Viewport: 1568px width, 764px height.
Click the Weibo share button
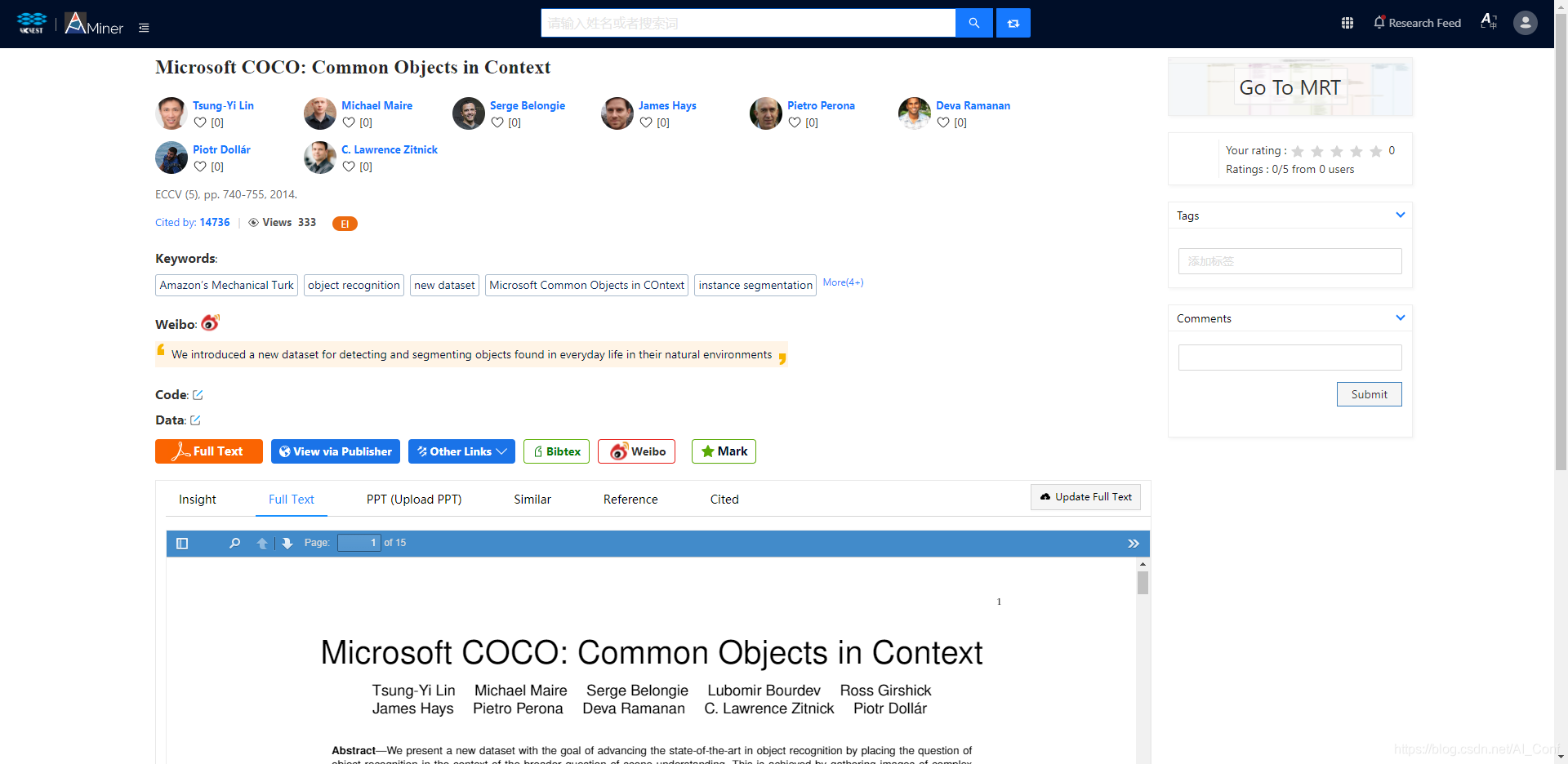coord(636,451)
